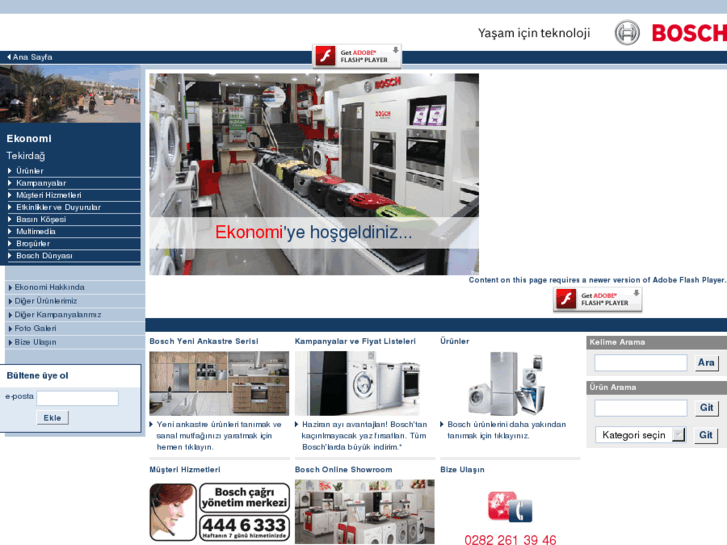
Task: Click the Bosch logo in header
Action: (689, 33)
